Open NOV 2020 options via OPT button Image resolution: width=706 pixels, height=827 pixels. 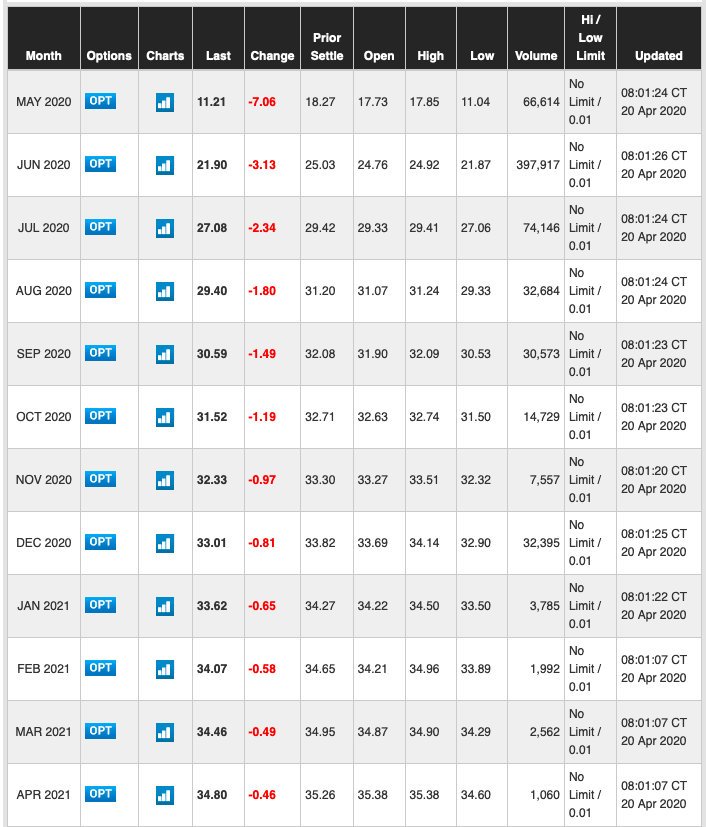click(101, 479)
